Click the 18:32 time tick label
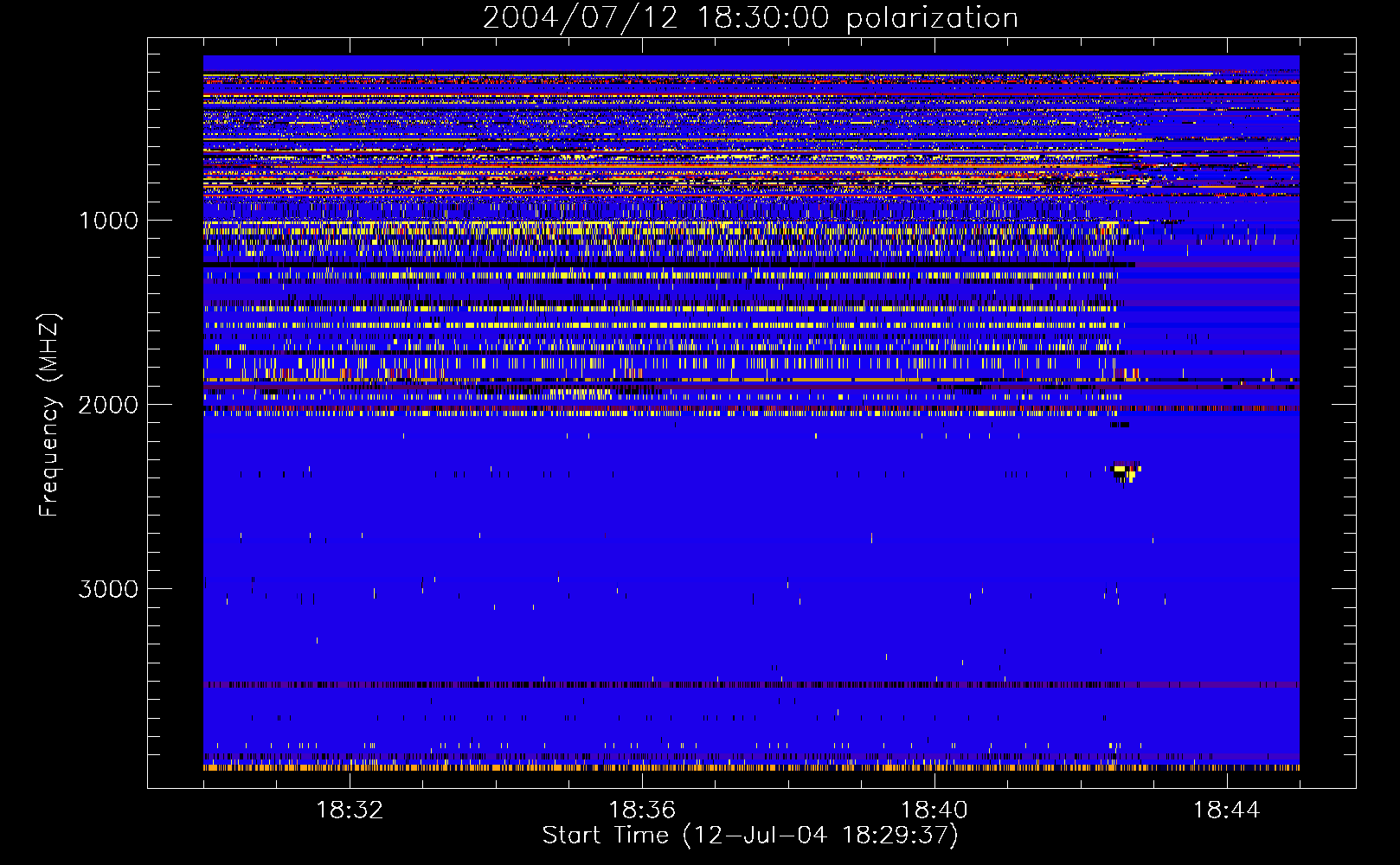 350,811
